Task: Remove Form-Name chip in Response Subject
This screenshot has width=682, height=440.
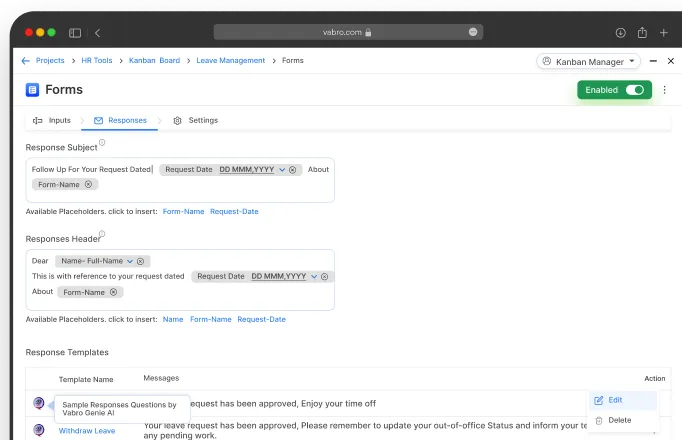Action: click(88, 185)
